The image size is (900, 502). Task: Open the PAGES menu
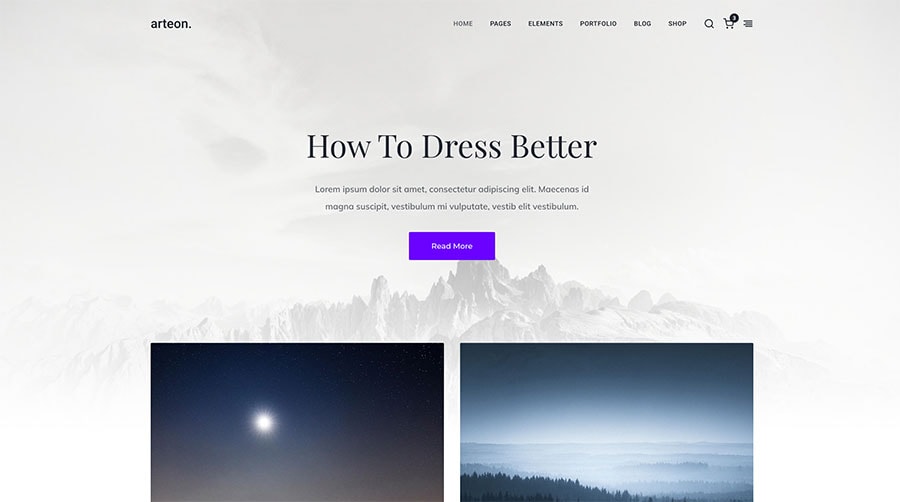500,24
